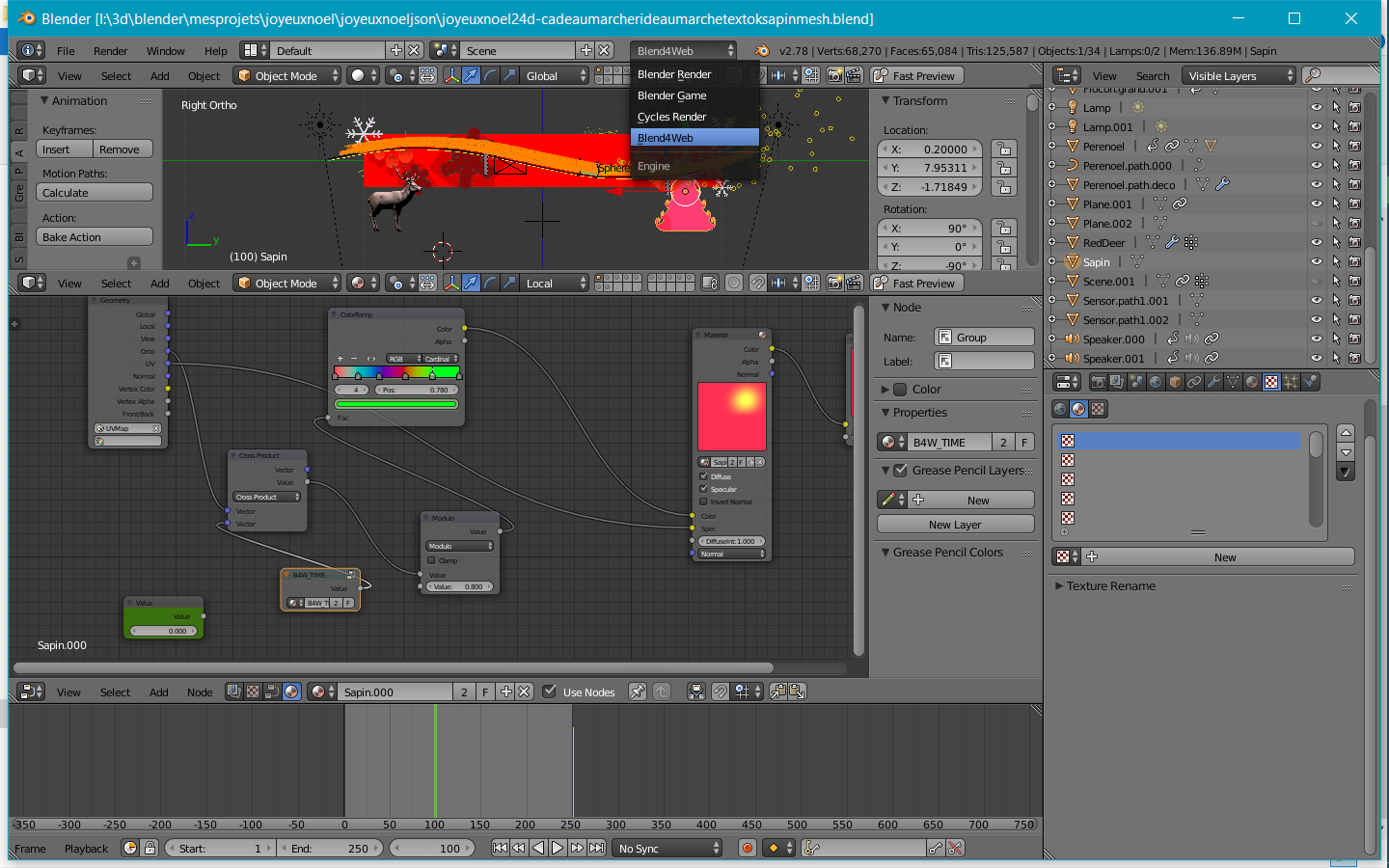Screen dimensions: 1389x868
Task: Open the Window menu in top bar
Action: (166, 50)
